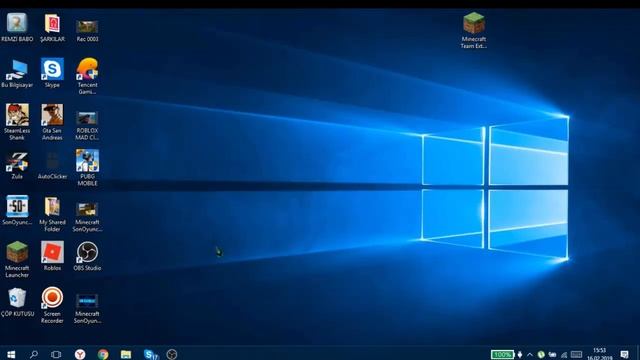This screenshot has width=640, height=360.
Task: Select the REMZİ BABO desktop icon
Action: tap(17, 27)
